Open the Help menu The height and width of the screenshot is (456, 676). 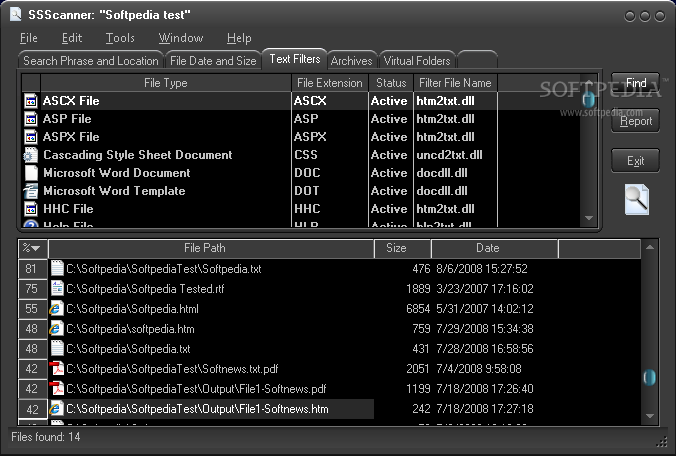click(x=239, y=38)
